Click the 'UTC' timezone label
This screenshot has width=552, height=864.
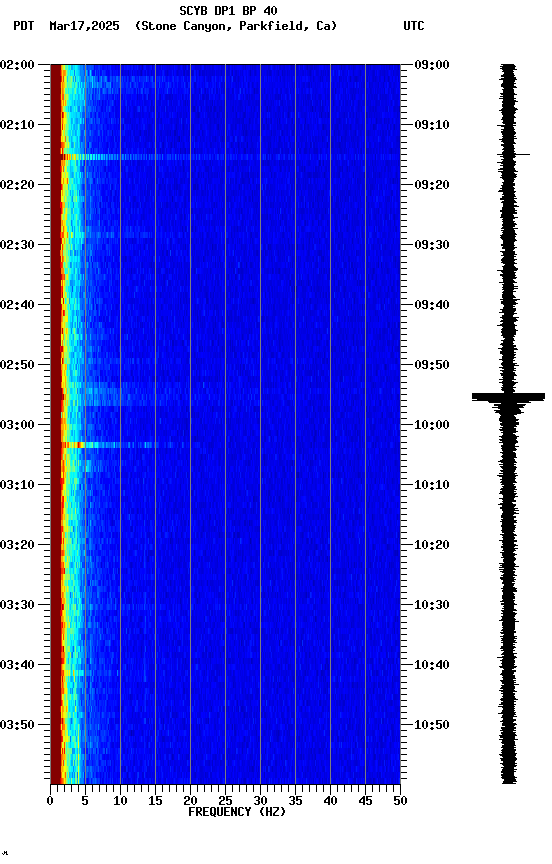[414, 26]
